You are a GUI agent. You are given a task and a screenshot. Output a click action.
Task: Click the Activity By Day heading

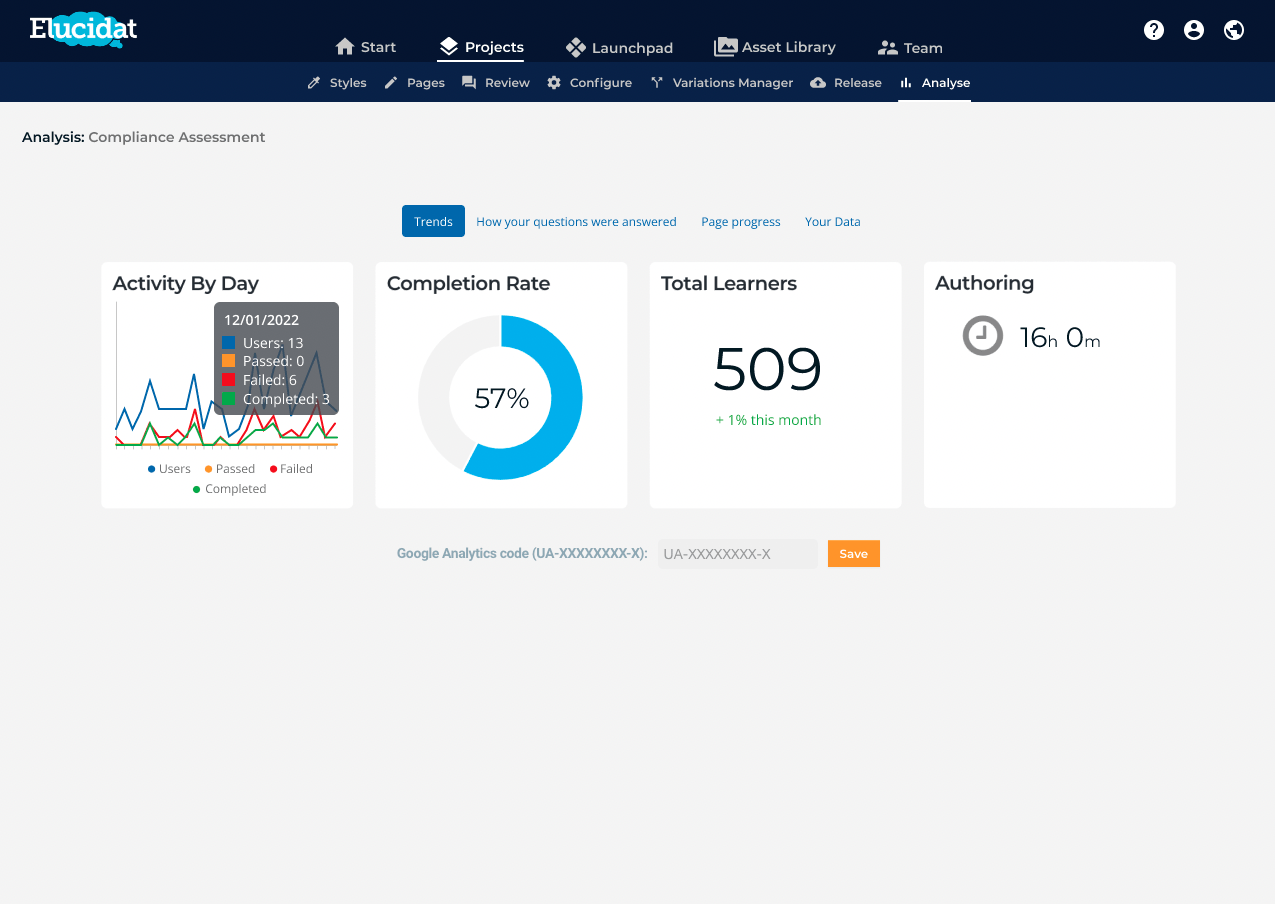click(x=186, y=283)
